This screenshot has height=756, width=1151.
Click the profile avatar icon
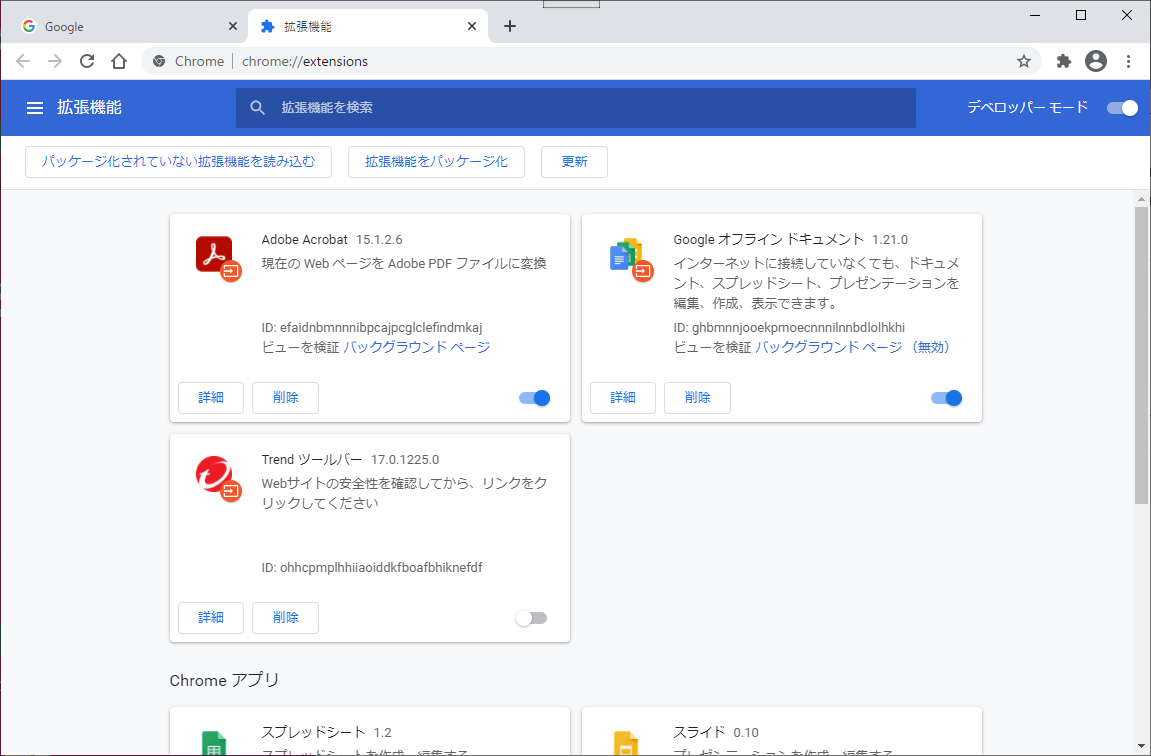(1095, 61)
